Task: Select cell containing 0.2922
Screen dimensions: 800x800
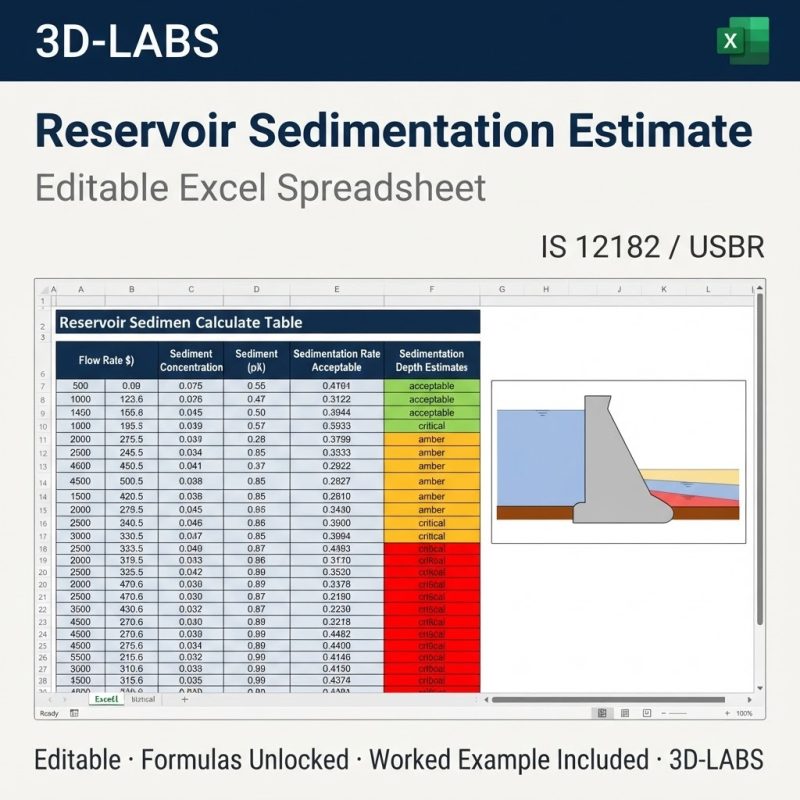Action: (x=337, y=466)
